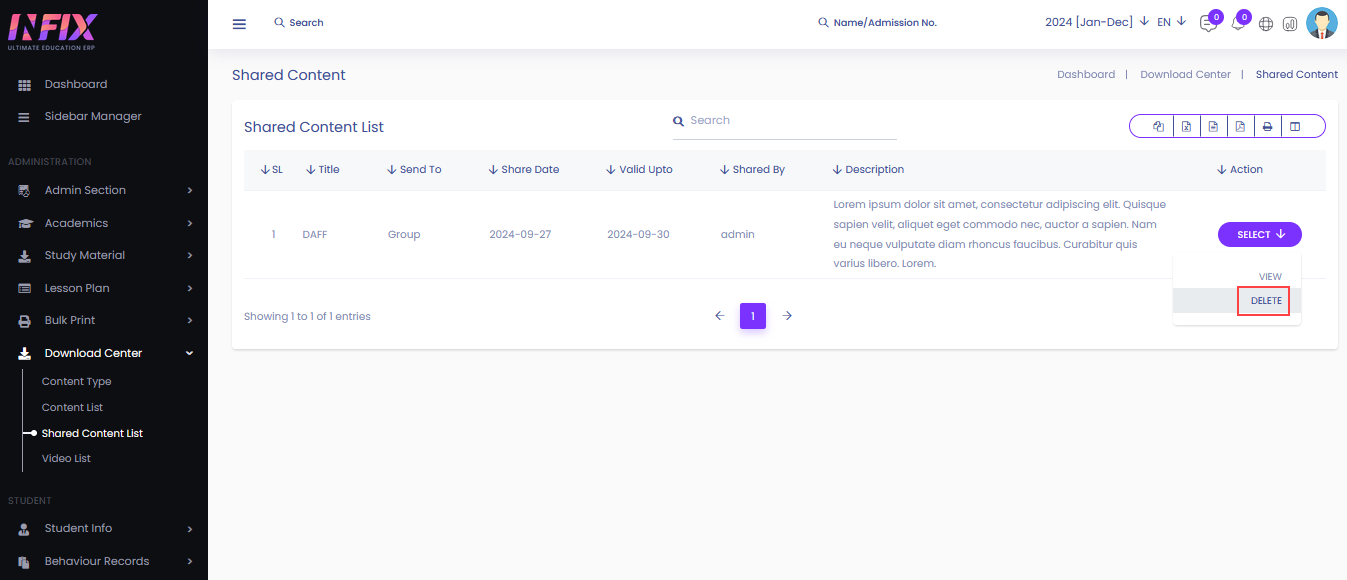Choose DELETE from action menu

pyautogui.click(x=1266, y=301)
